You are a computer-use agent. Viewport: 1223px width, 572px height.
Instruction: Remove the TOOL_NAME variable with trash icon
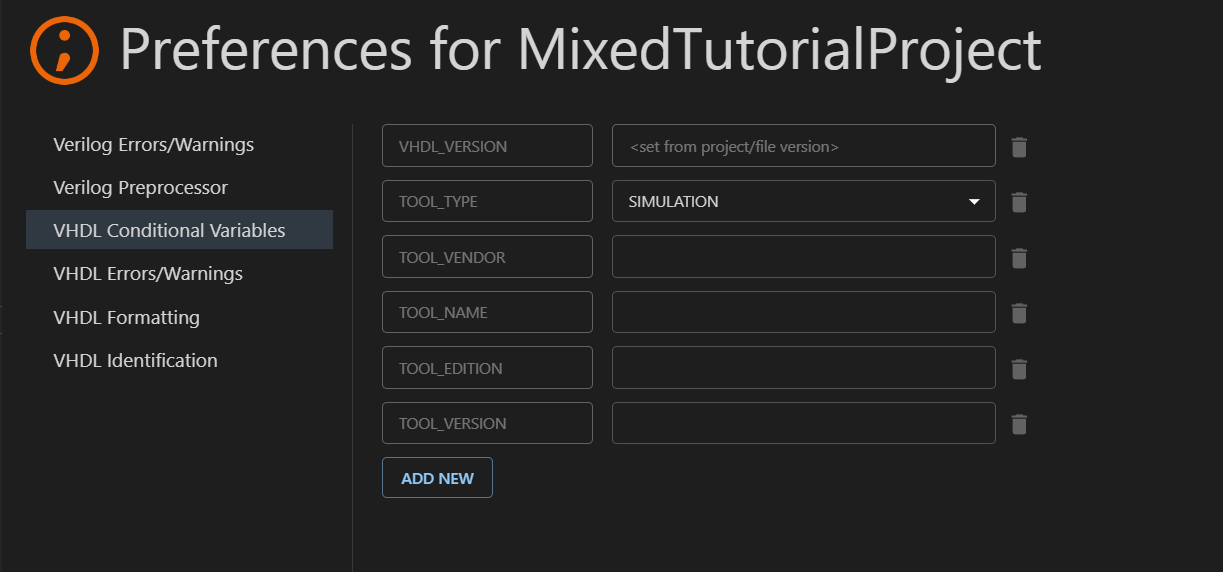click(1019, 313)
